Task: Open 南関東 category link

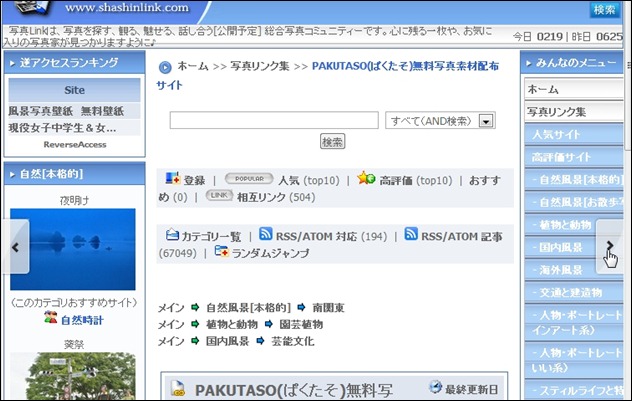Action: pyautogui.click(x=328, y=308)
